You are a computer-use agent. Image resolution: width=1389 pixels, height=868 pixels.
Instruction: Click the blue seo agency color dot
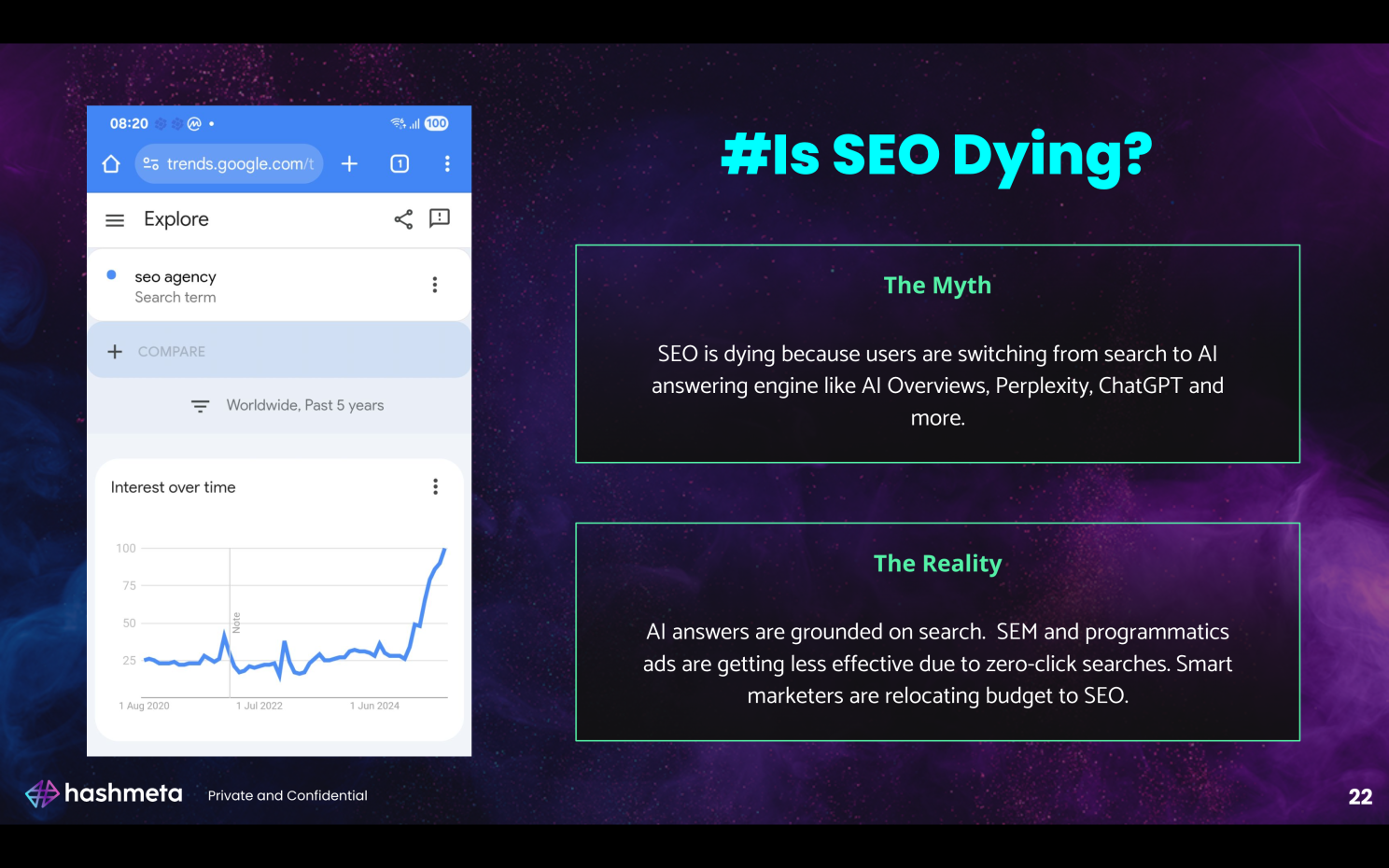(x=111, y=274)
